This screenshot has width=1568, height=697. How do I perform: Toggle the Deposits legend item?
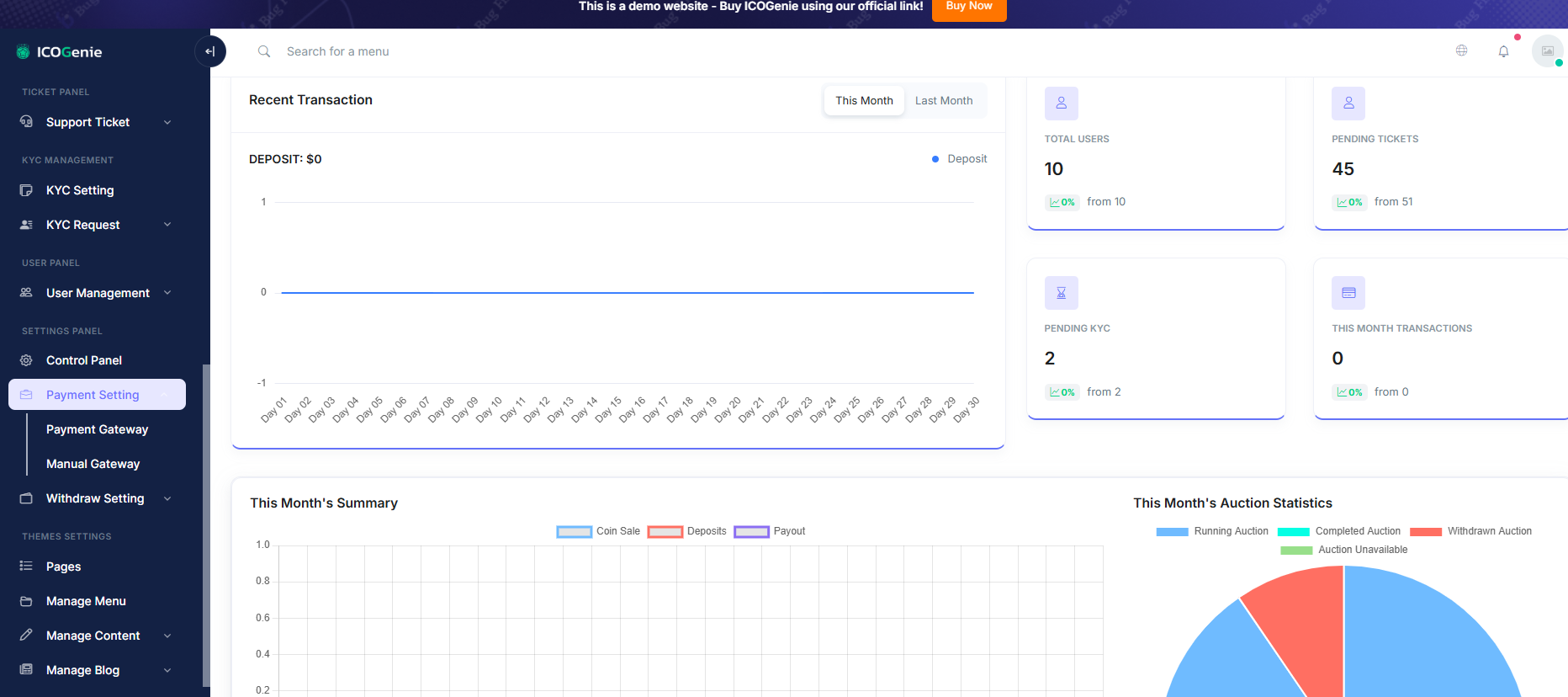click(686, 531)
